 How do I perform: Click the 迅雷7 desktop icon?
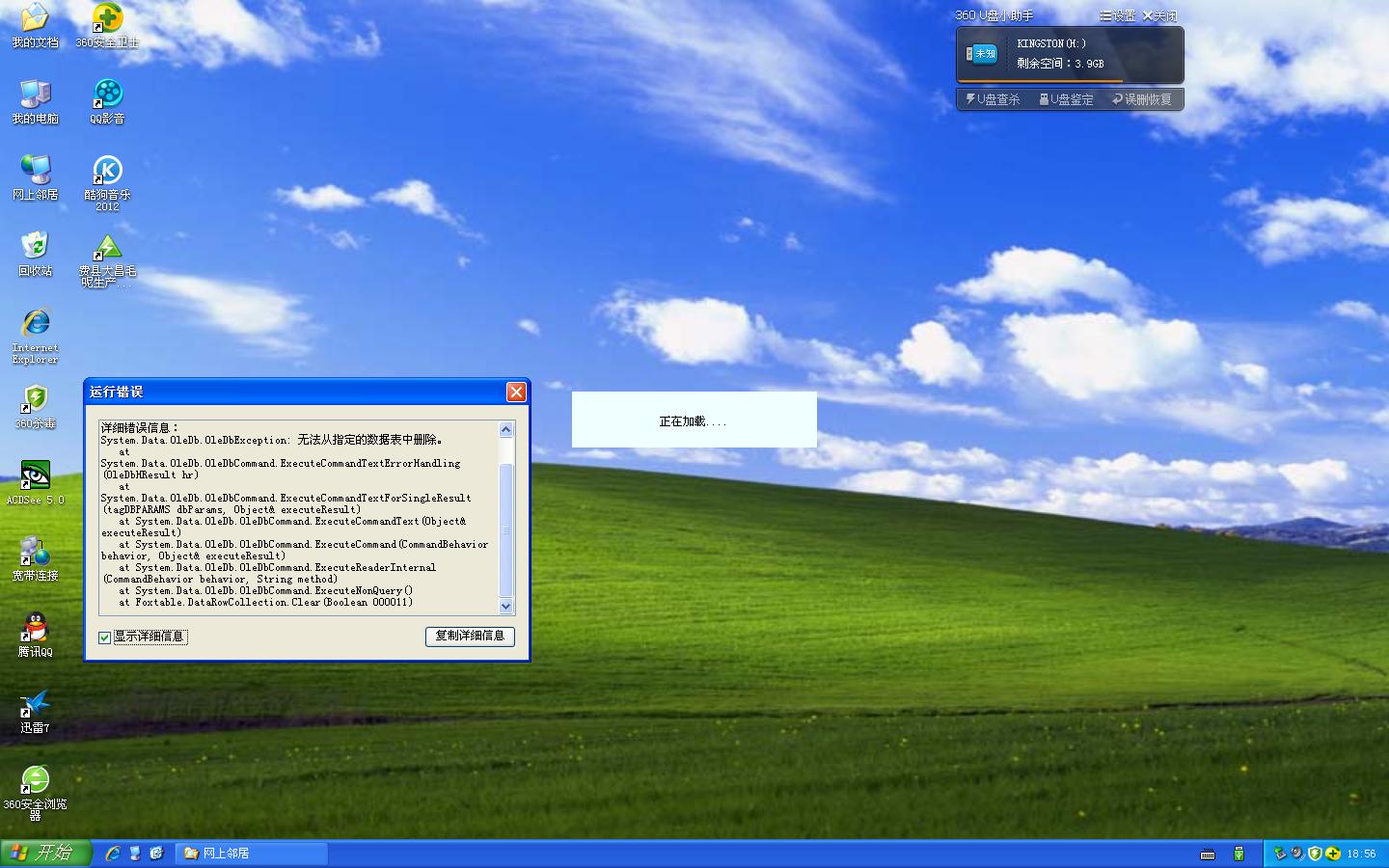tap(35, 704)
